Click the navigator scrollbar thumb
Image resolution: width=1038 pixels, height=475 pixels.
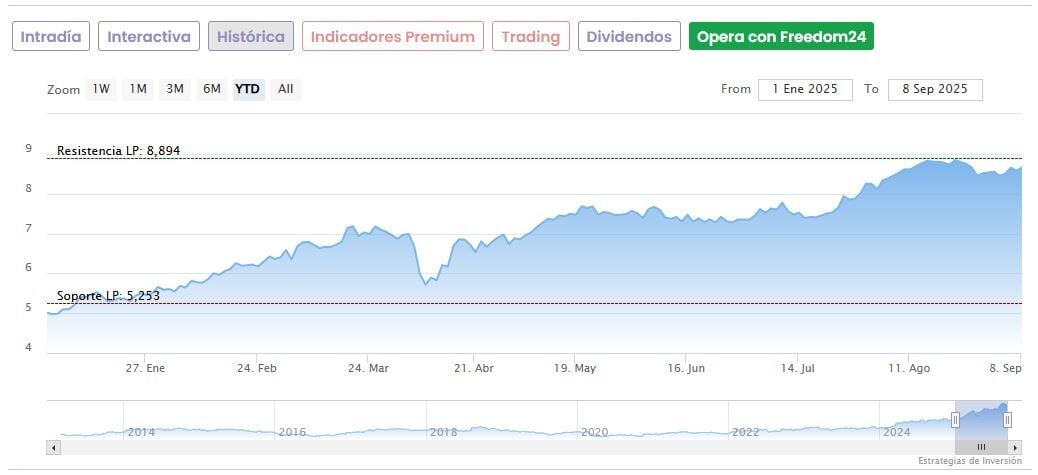(981, 447)
